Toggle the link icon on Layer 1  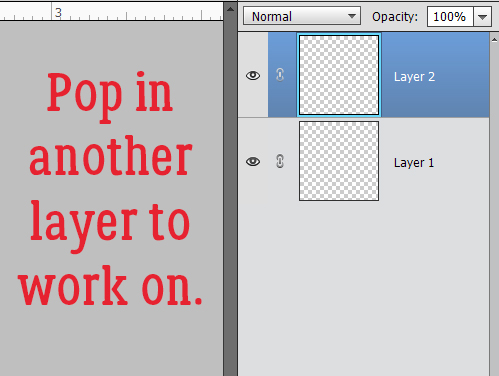pyautogui.click(x=280, y=161)
